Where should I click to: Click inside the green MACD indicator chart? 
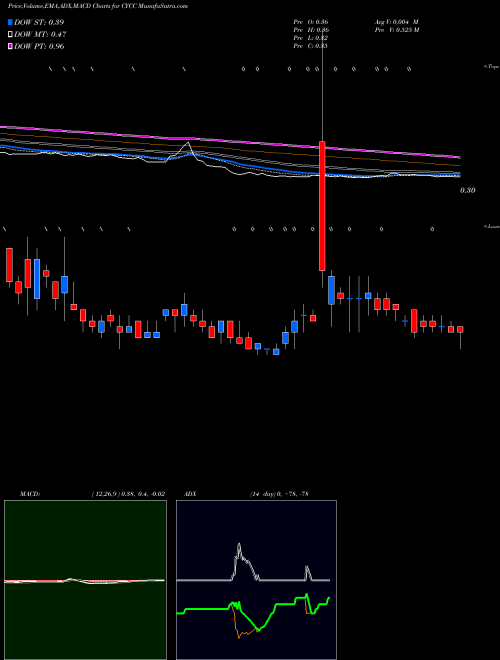[85, 580]
